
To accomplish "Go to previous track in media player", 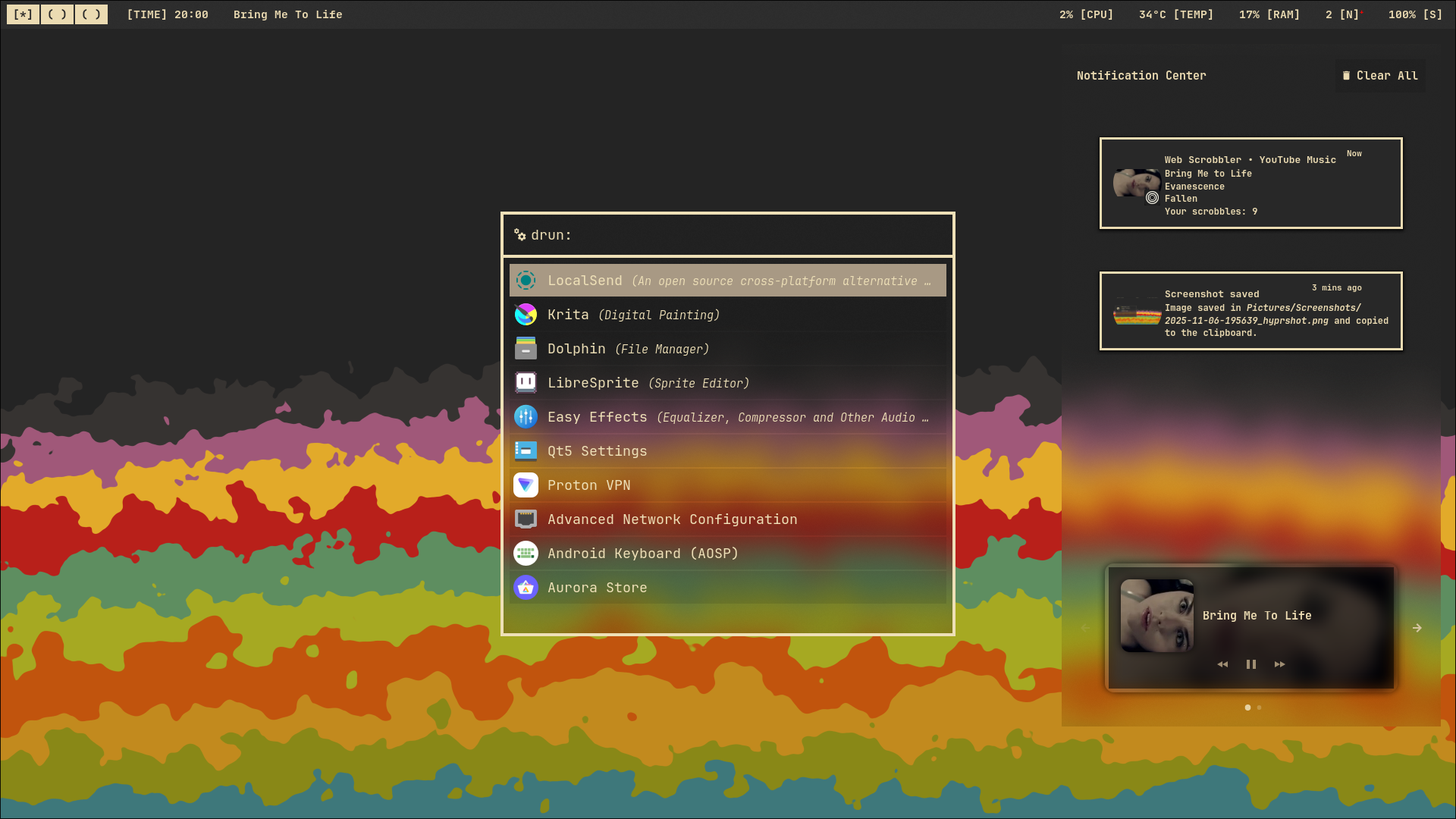I will click(1222, 664).
